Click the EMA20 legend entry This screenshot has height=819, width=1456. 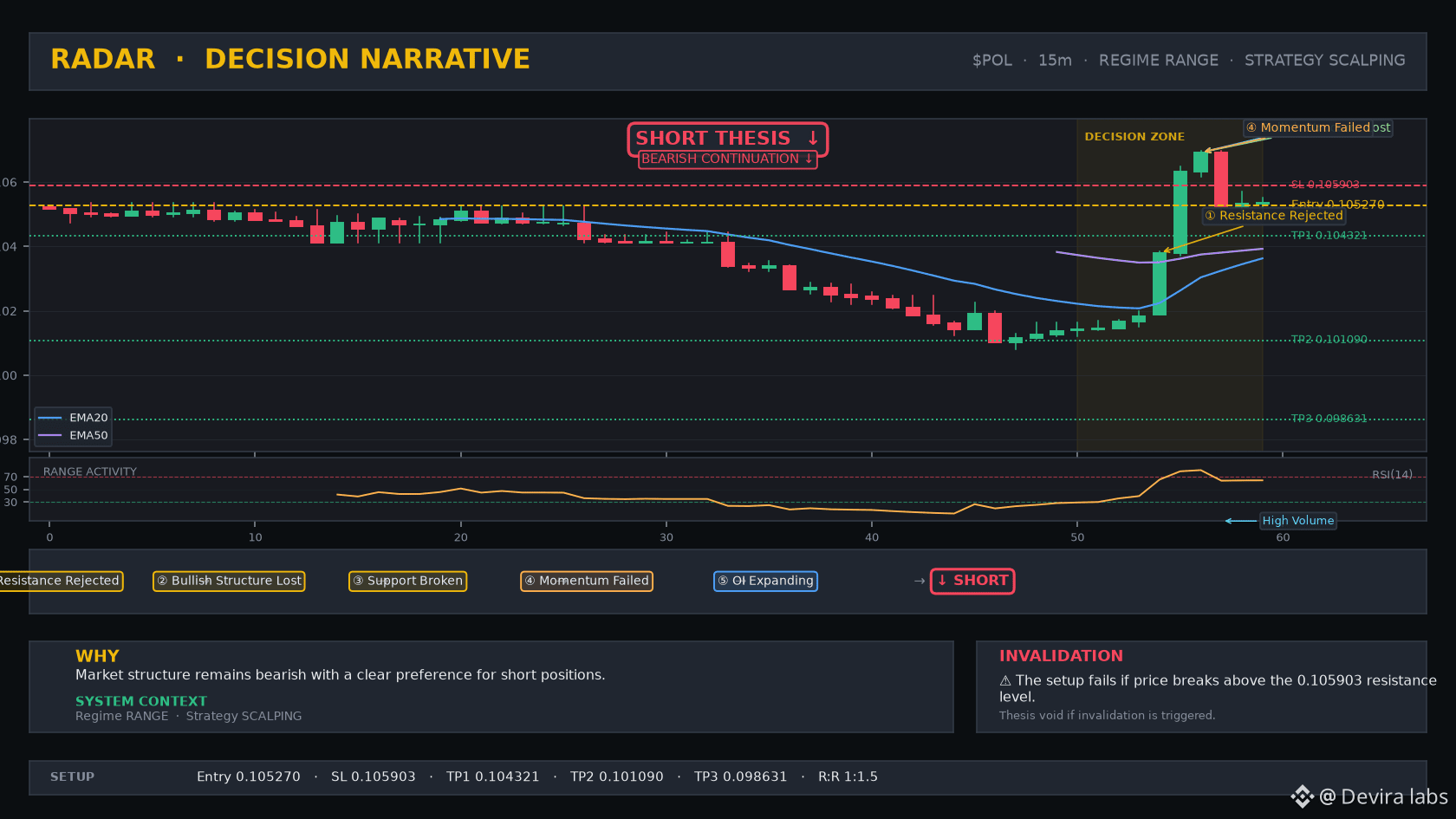tap(74, 418)
